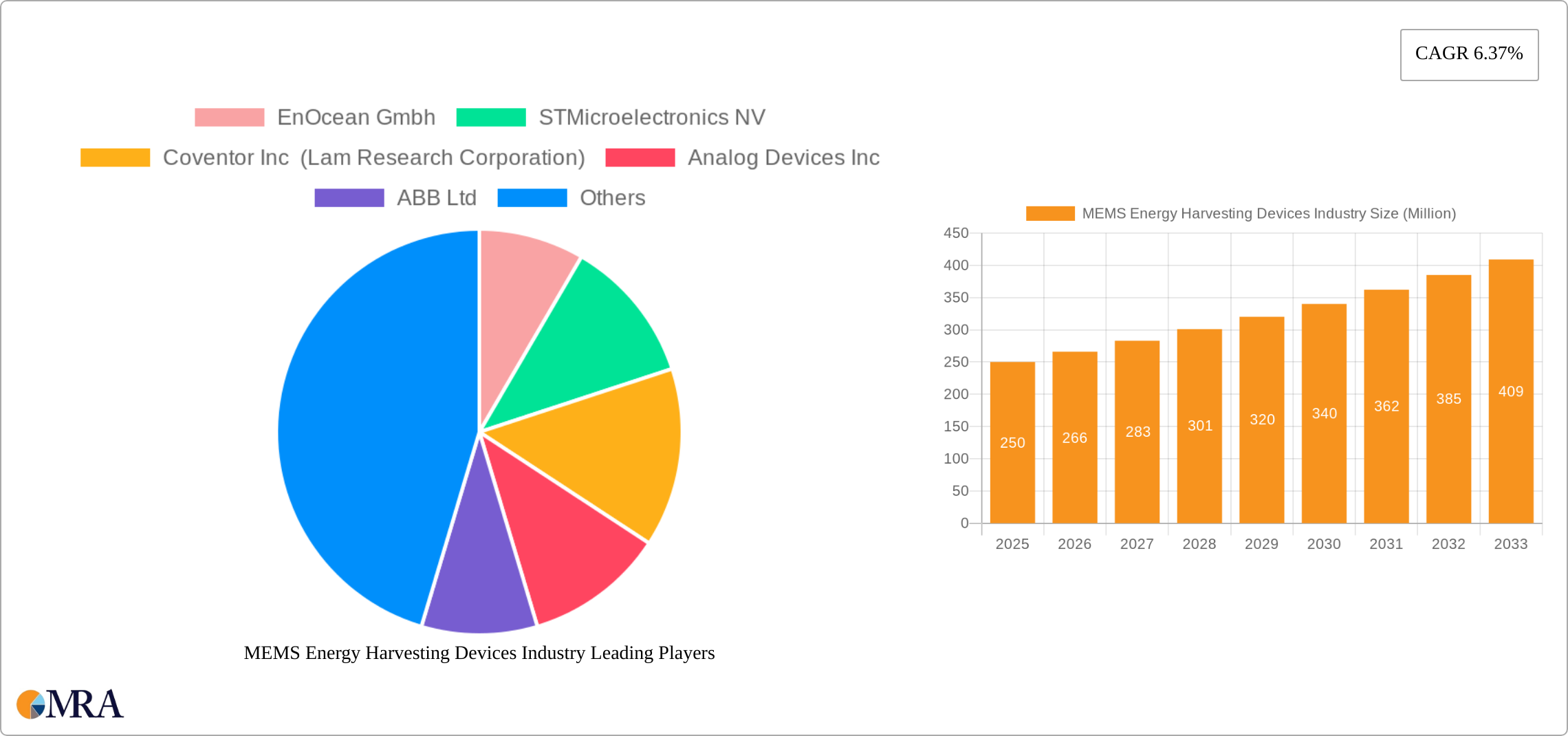Expand the CAGR 6.37% info box
Image resolution: width=1568 pixels, height=736 pixels.
1468,54
